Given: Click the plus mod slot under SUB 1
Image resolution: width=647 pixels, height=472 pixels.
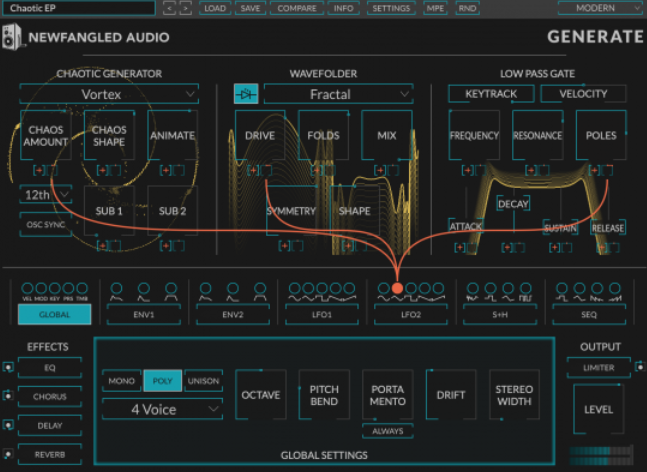Looking at the screenshot, I should click(x=102, y=246).
